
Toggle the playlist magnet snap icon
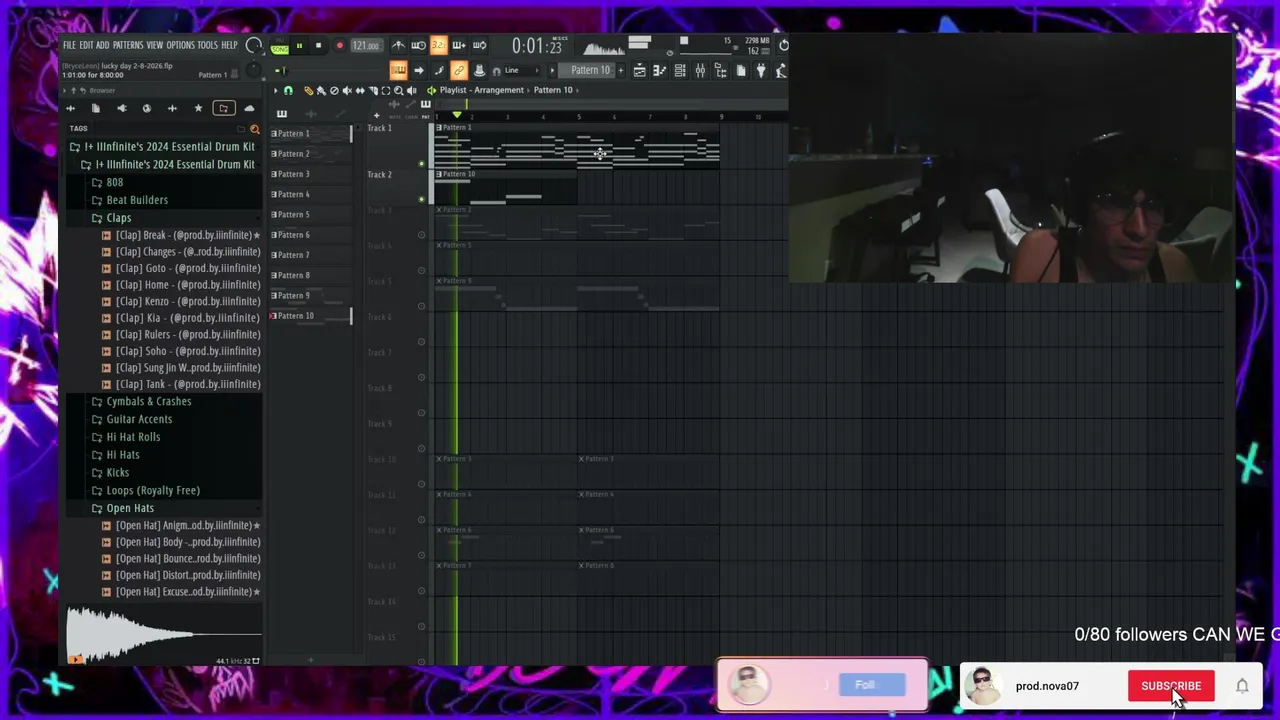(288, 90)
